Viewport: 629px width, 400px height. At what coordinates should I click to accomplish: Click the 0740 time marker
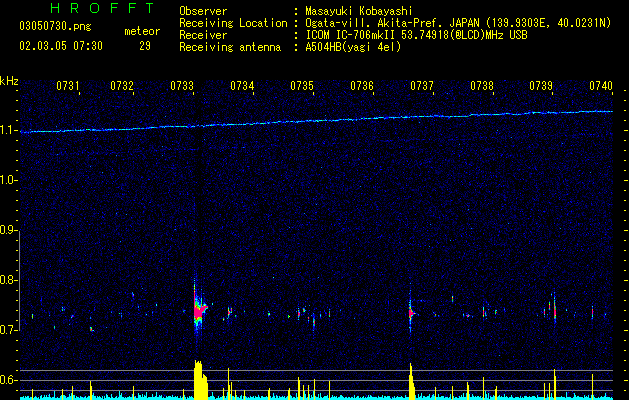point(601,85)
